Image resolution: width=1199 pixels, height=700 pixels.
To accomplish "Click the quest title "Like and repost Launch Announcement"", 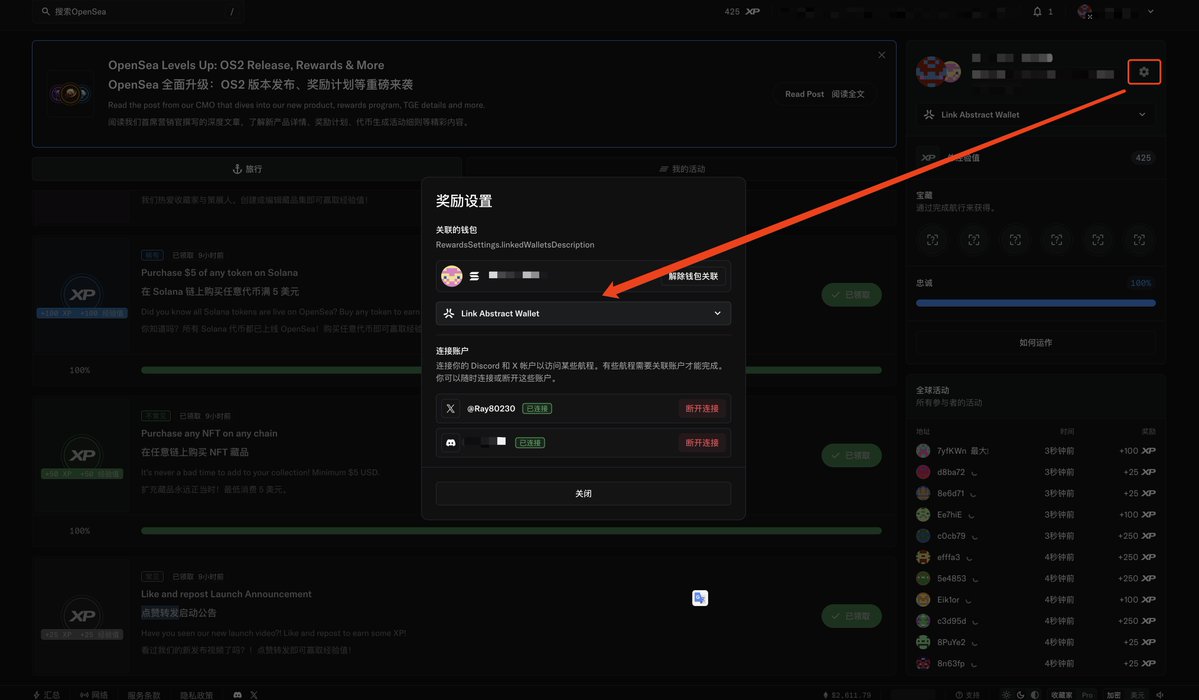I will click(x=226, y=594).
